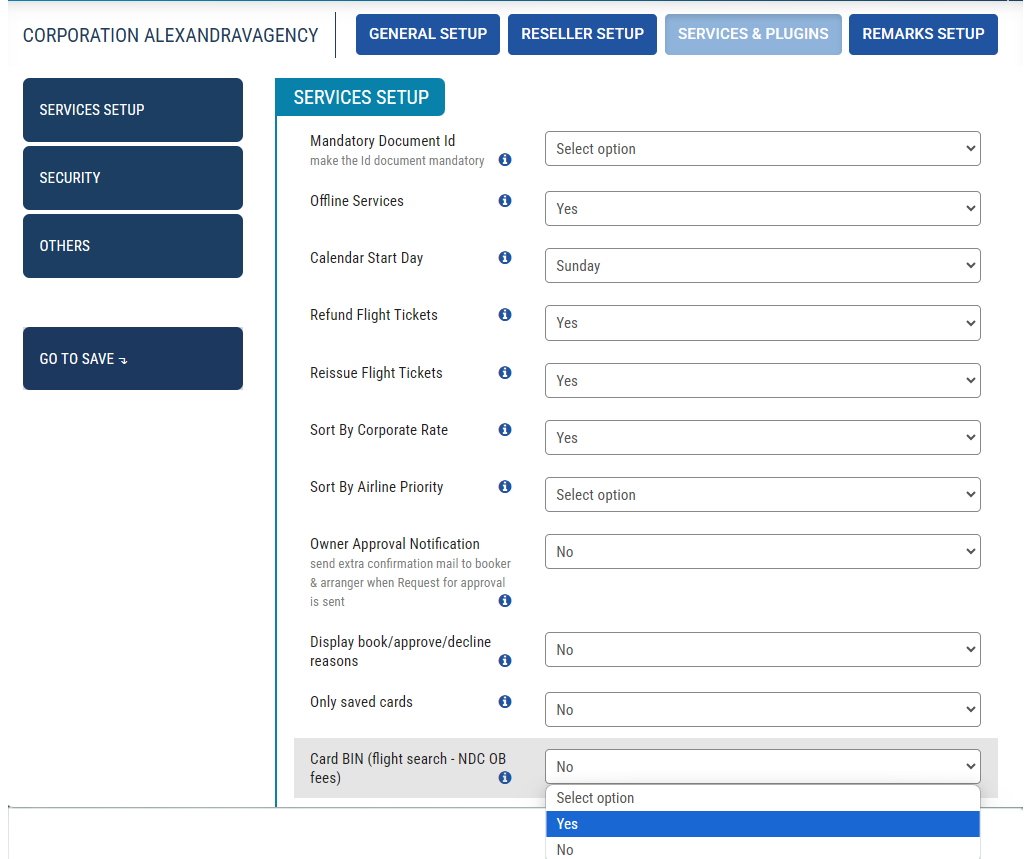The width and height of the screenshot is (1031, 859).
Task: Go to the Reseller Setup tab
Action: pyautogui.click(x=582, y=34)
